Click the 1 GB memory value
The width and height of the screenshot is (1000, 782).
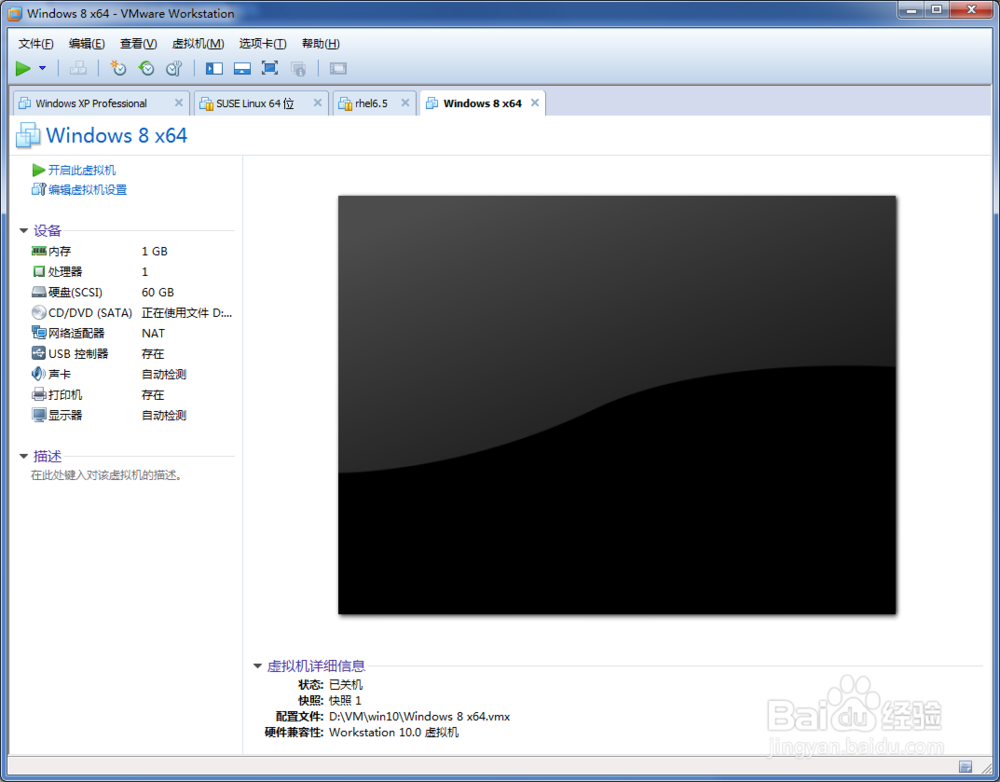[154, 251]
